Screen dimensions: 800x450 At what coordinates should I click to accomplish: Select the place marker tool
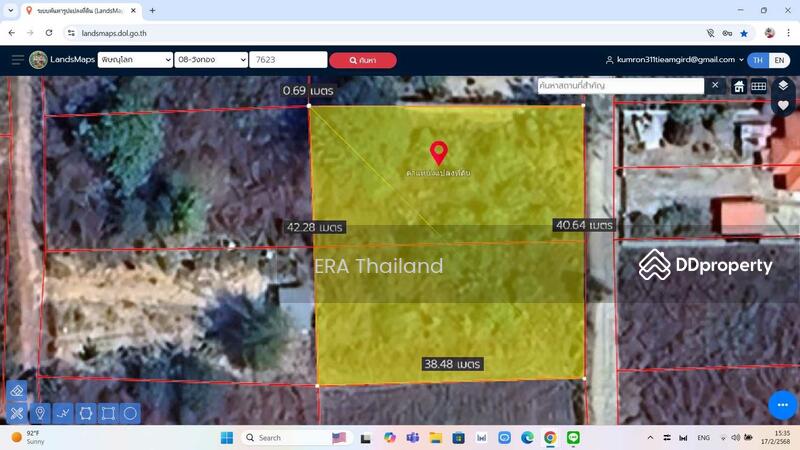(40, 413)
